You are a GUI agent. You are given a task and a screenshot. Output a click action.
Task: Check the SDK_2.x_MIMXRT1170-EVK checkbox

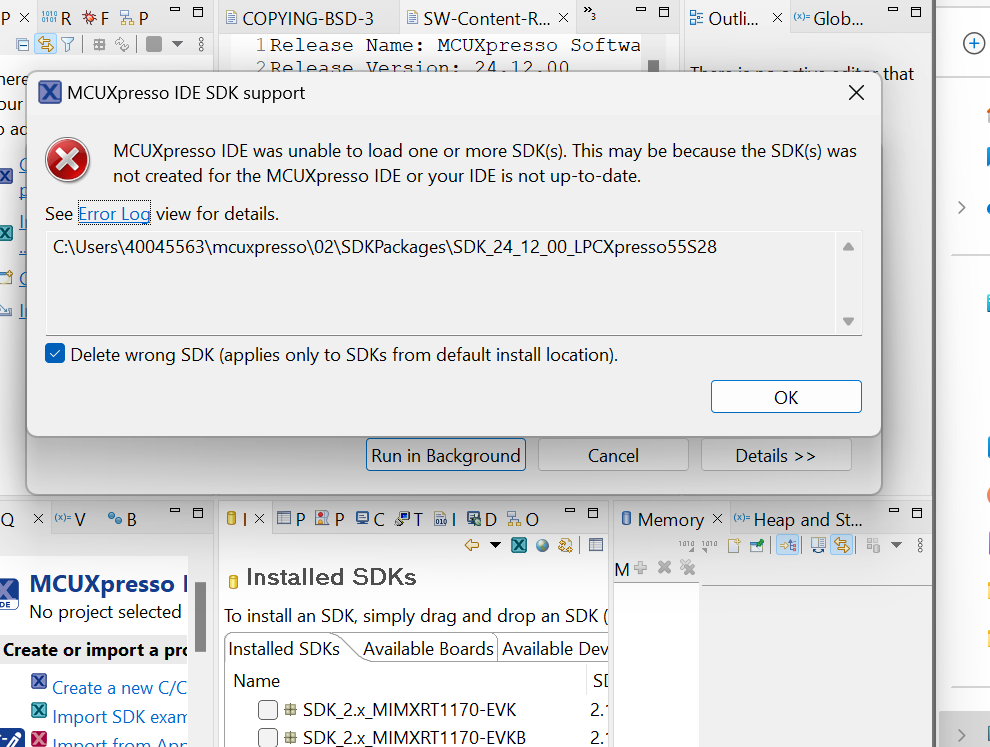(268, 709)
